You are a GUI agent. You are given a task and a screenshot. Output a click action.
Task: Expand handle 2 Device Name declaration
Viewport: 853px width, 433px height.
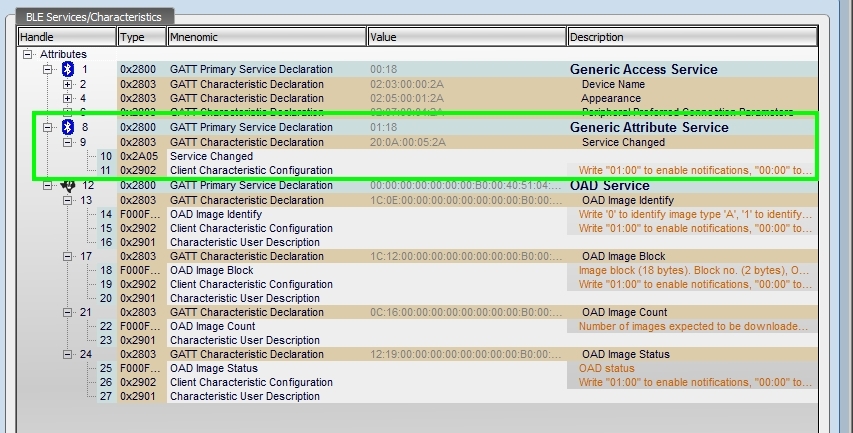click(x=67, y=84)
